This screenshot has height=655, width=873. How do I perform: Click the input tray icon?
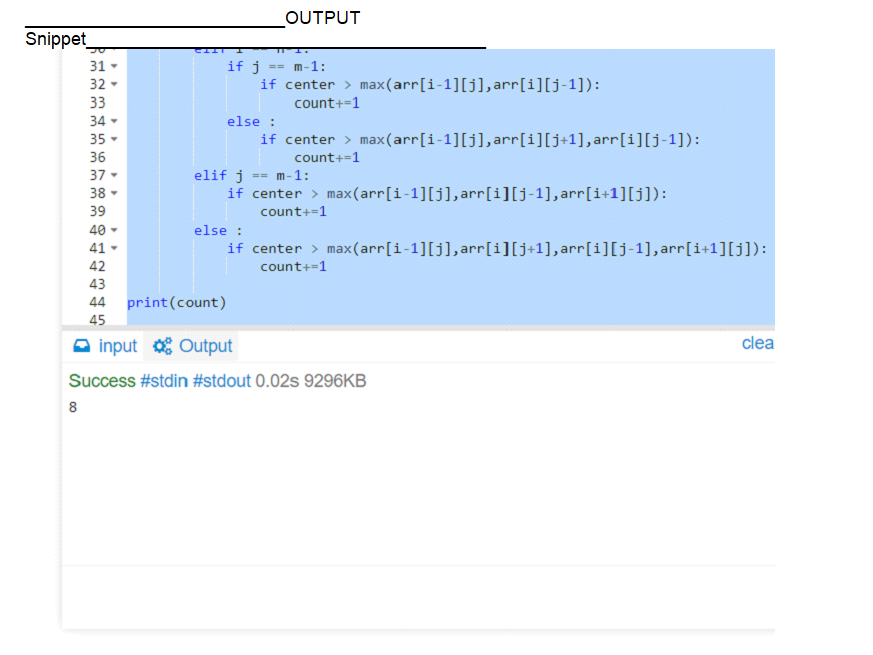[83, 346]
